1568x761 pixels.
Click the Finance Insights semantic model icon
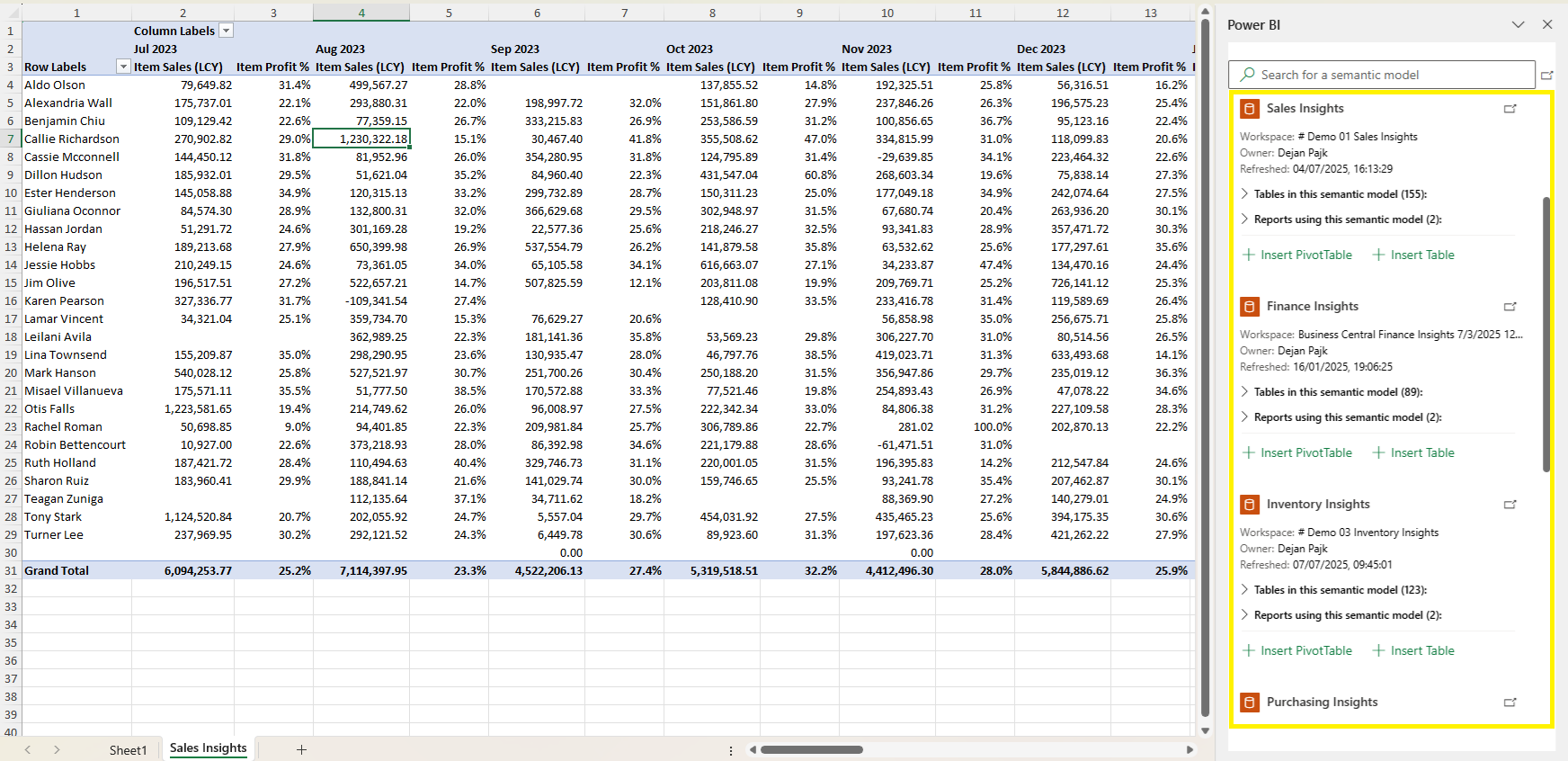pos(1249,307)
